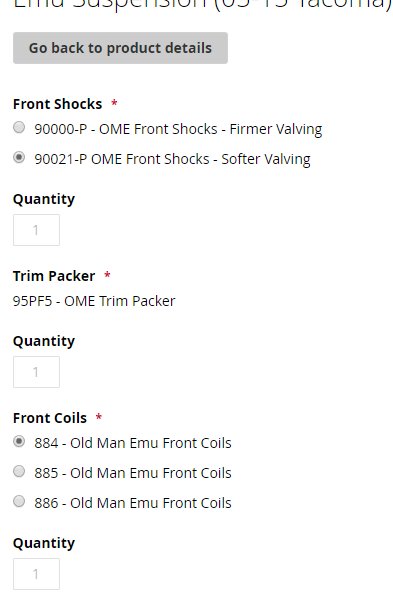
Task: Select 90000-P Firmer Valving front shocks radio
Action: click(19, 128)
